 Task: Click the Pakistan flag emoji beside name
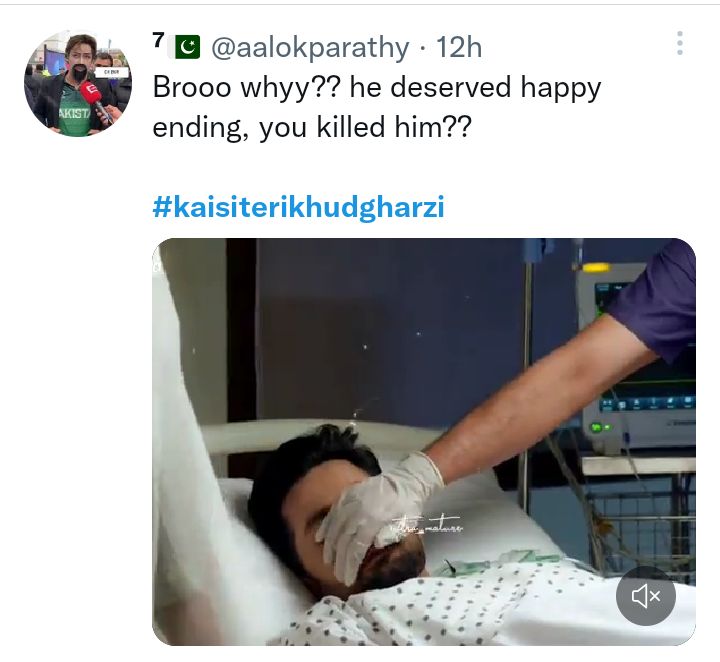(187, 47)
